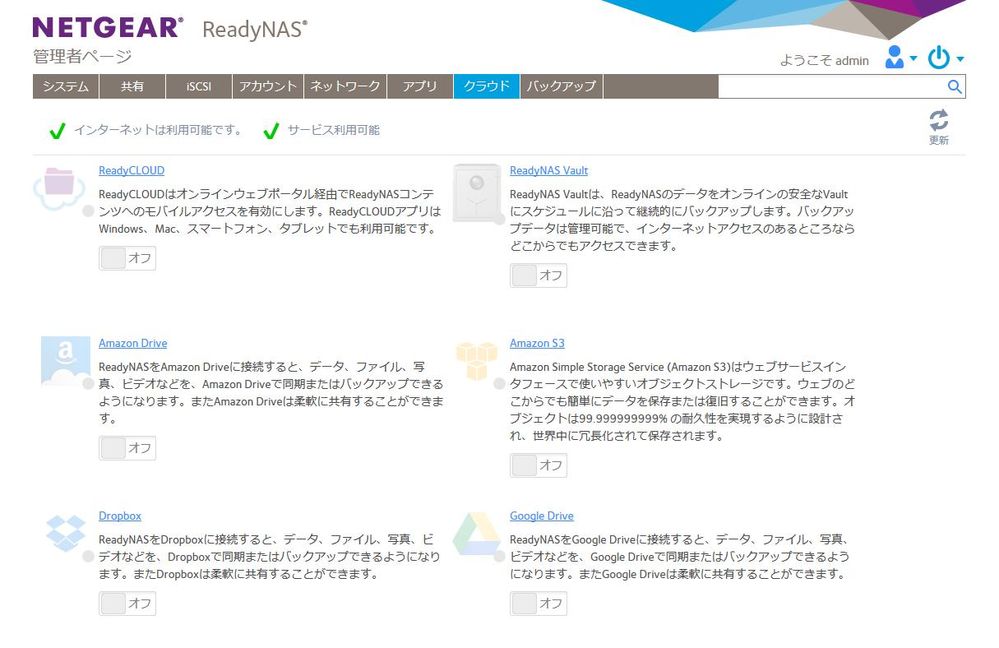
Task: Turn on the Google Drive switch
Action: pyautogui.click(x=538, y=603)
